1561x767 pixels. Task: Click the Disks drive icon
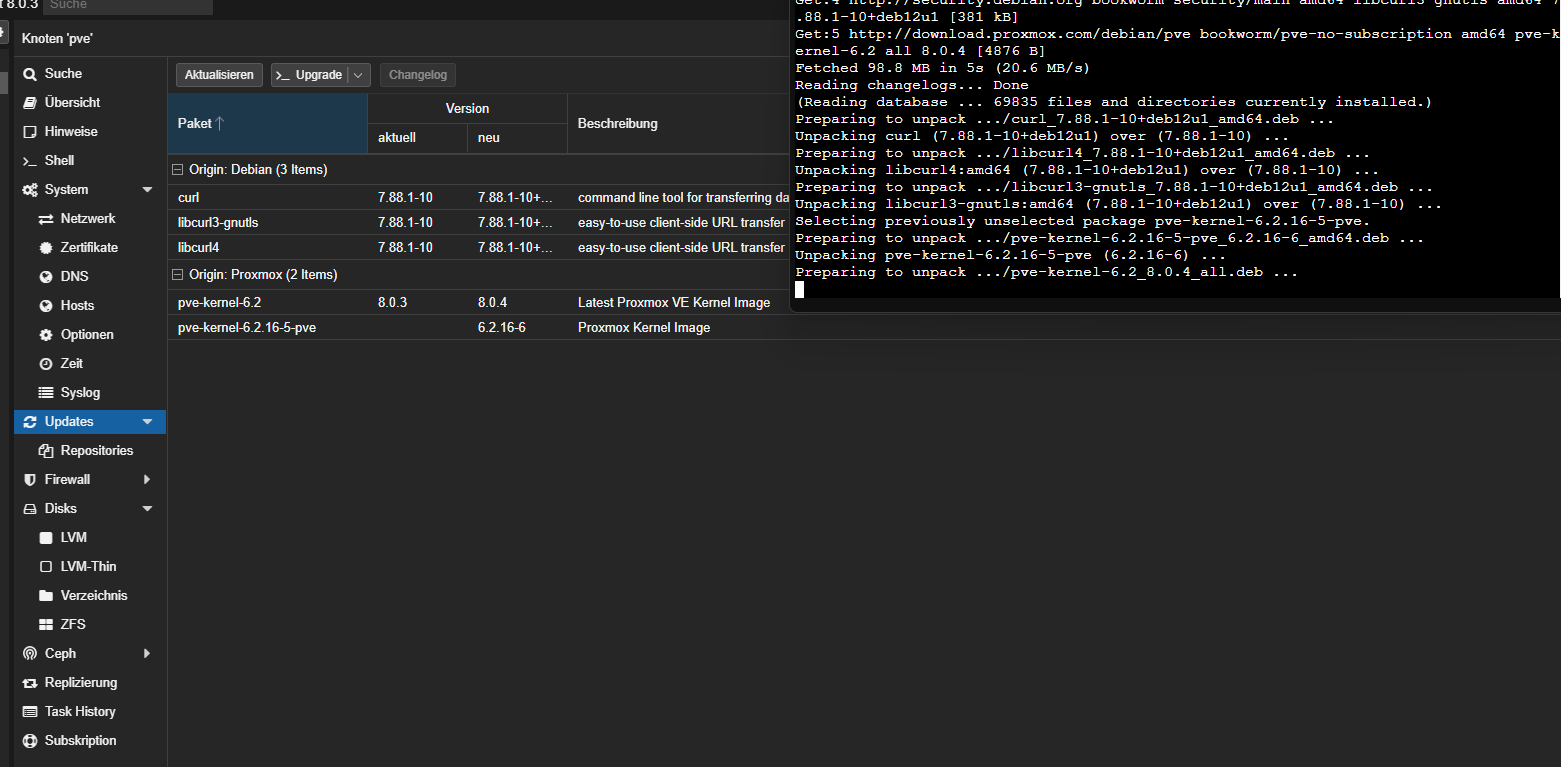[30, 508]
